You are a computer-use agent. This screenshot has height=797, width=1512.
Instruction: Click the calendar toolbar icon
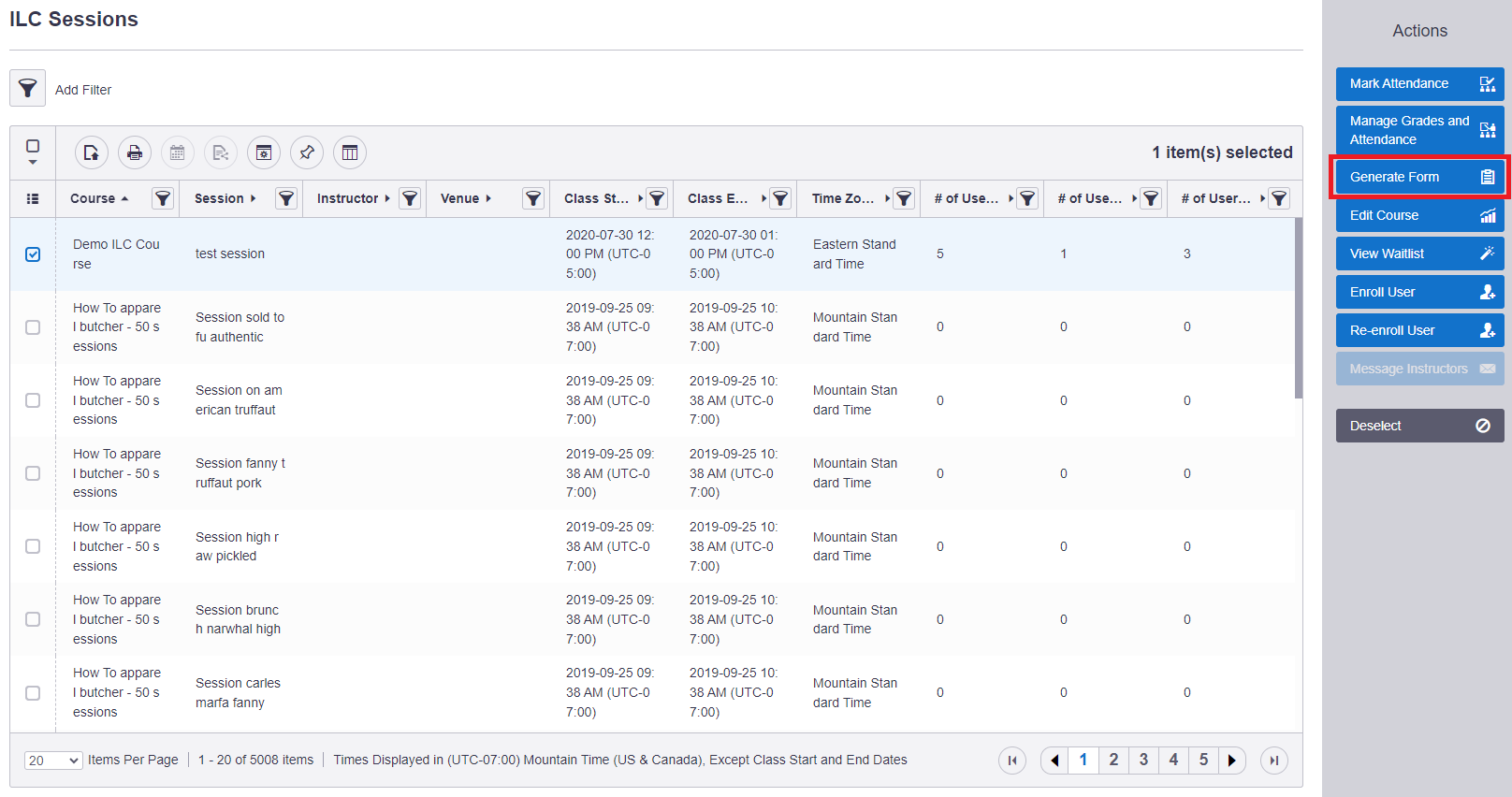pos(178,152)
